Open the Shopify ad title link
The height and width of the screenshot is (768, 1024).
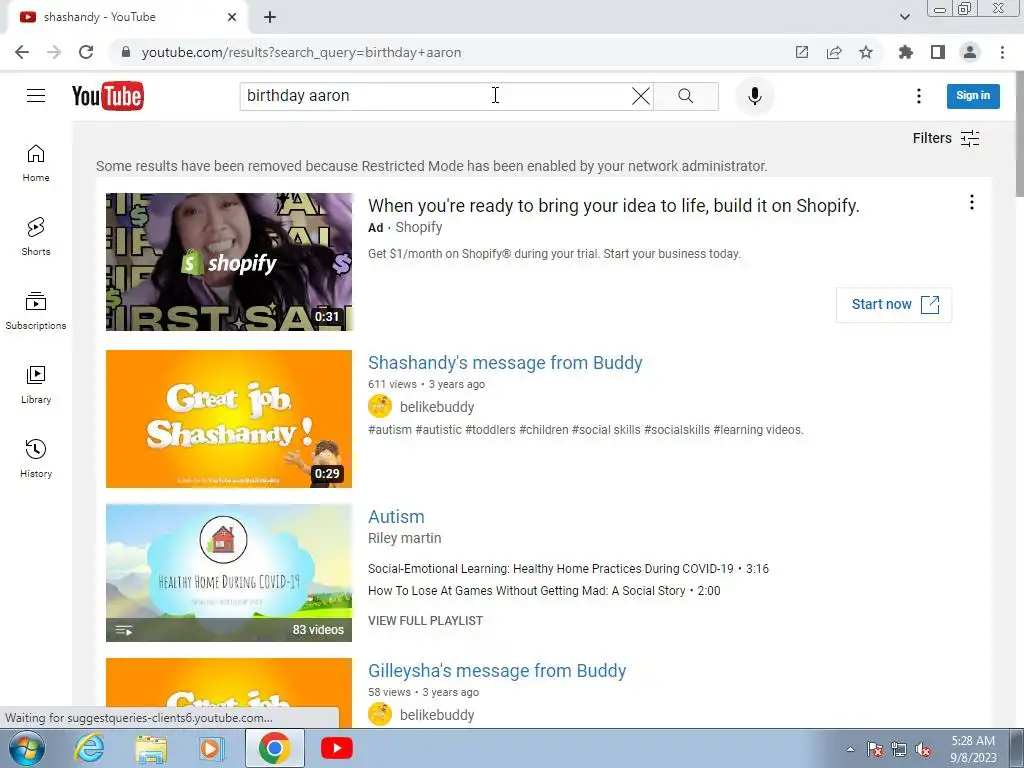tap(613, 206)
